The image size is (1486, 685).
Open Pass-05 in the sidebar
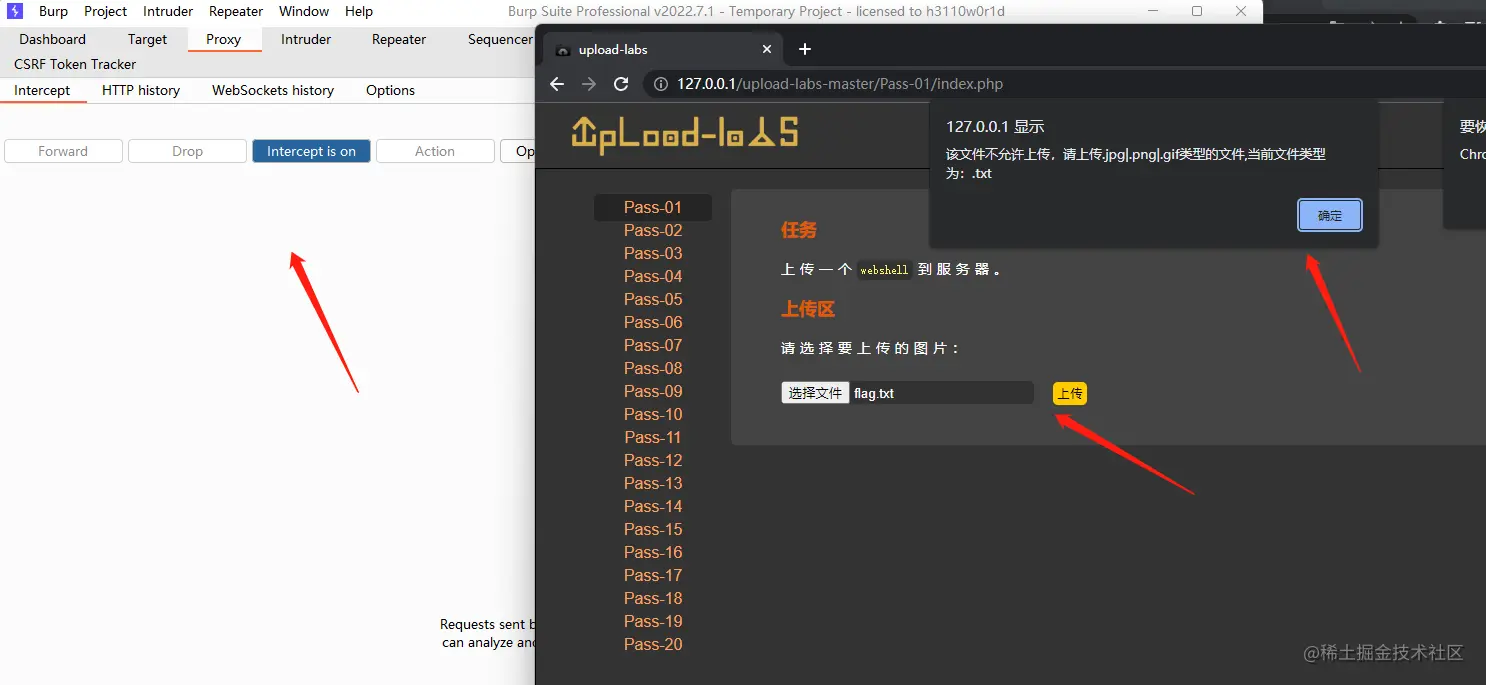[653, 299]
